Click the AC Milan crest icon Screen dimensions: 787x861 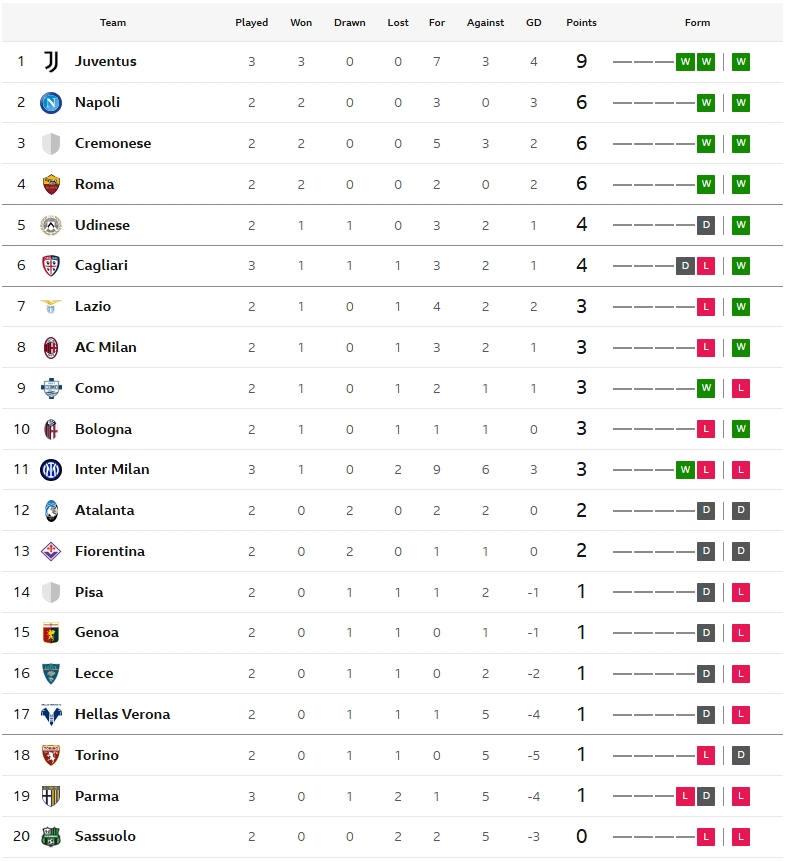click(51, 348)
